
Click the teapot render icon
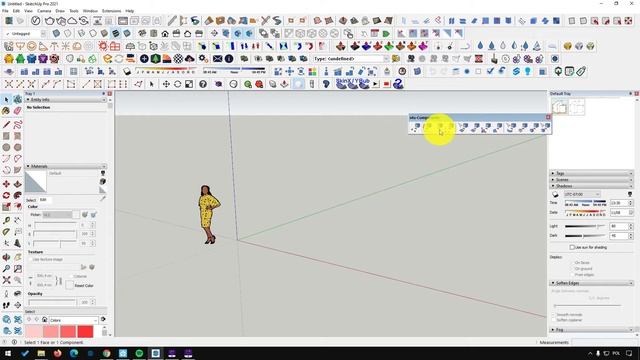49,20
